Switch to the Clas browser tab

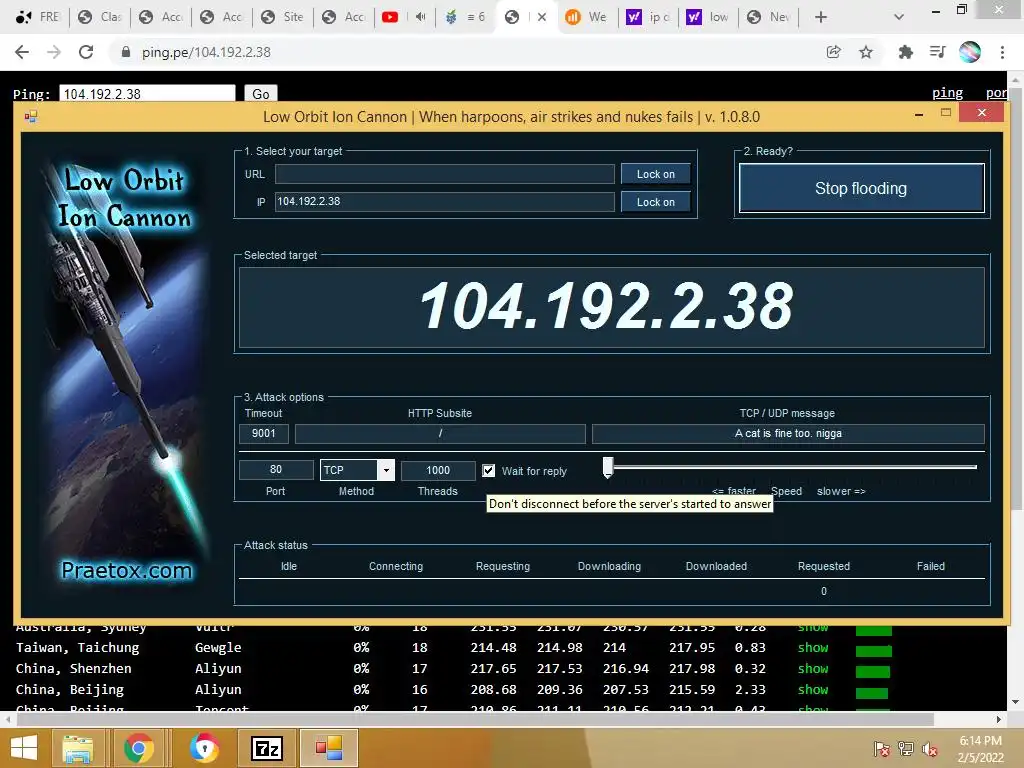point(99,17)
